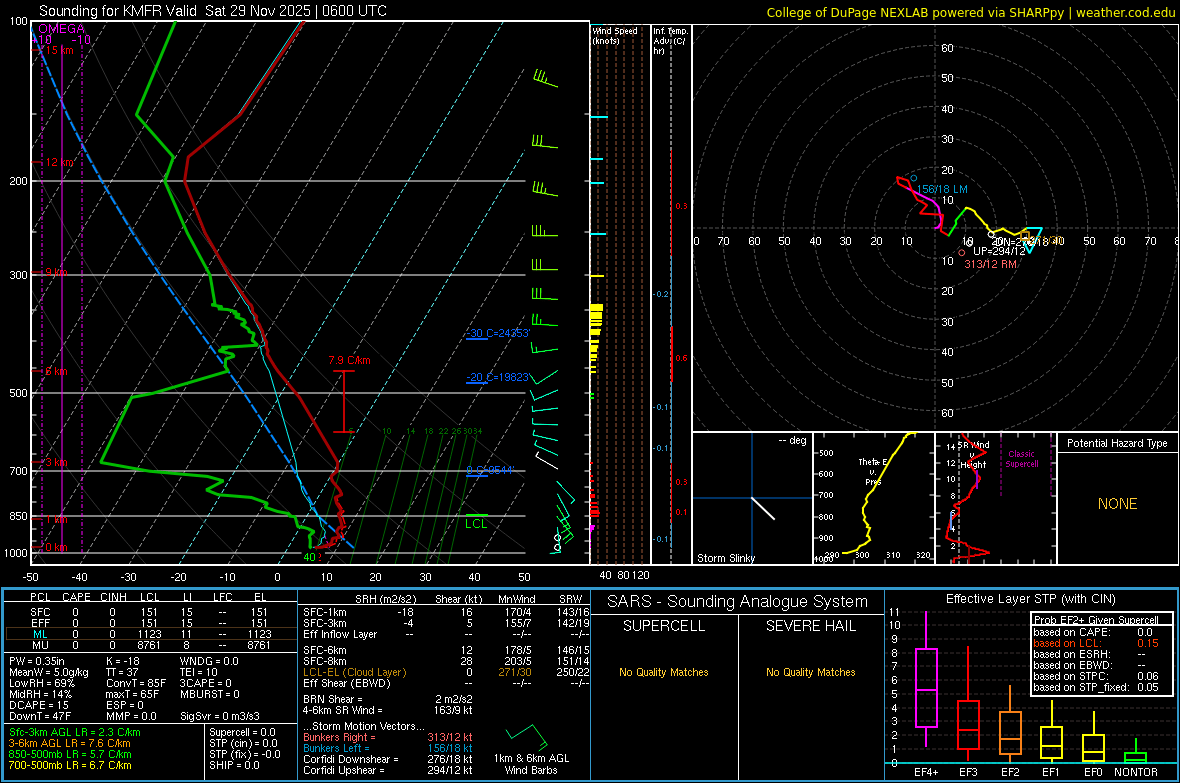
Task: Click the 'UP=294/12' hodograph label
Action: (998, 251)
